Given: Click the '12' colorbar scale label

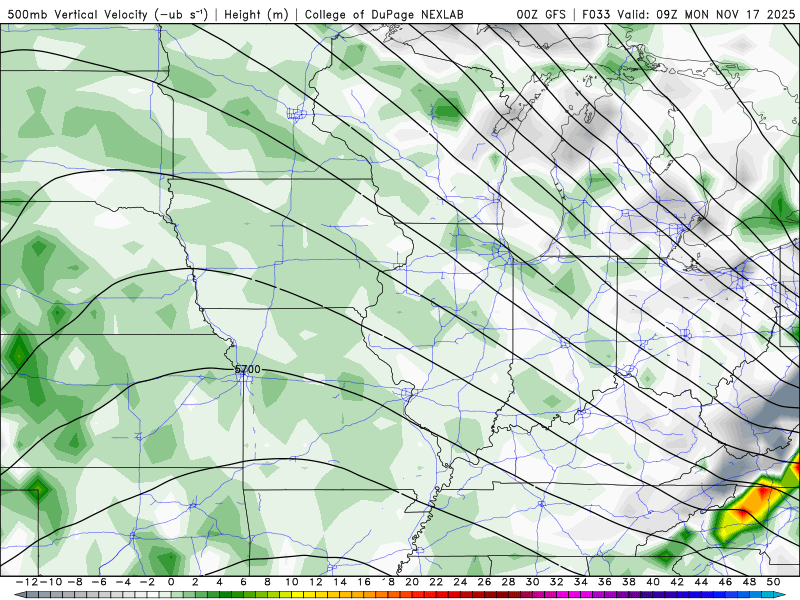Looking at the screenshot, I should pyautogui.click(x=316, y=582).
